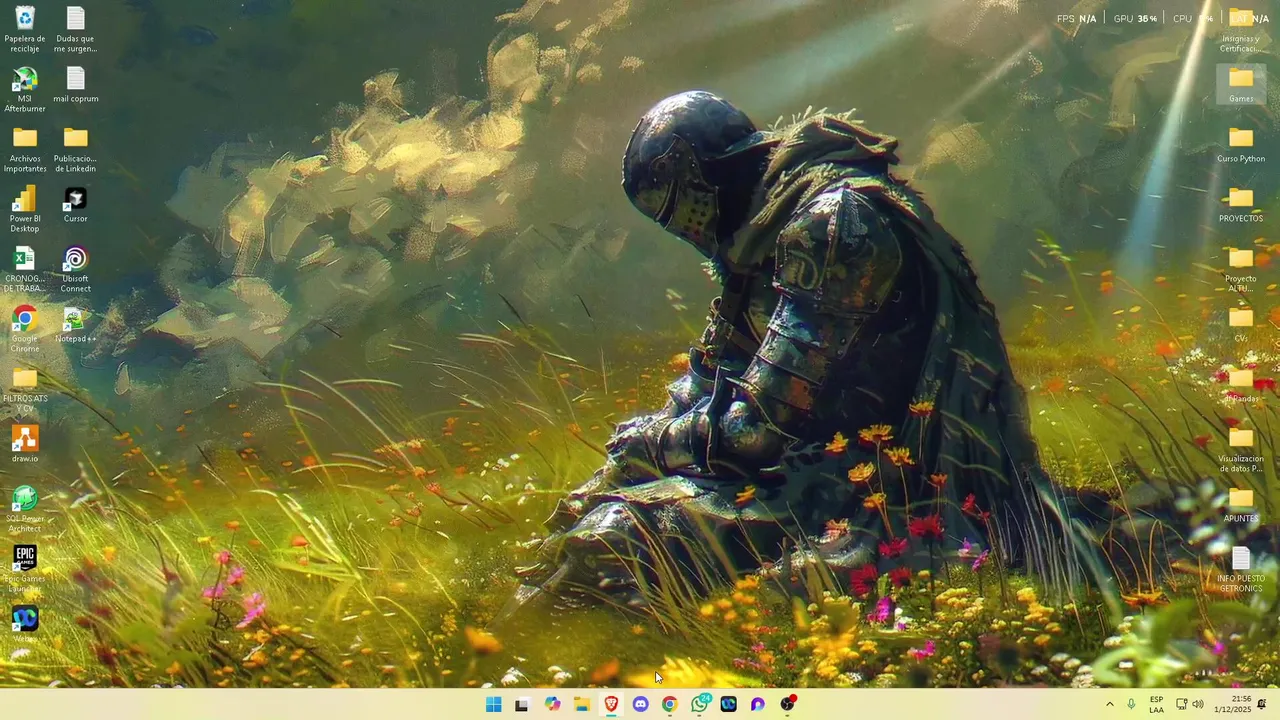This screenshot has width=1280, height=720.
Task: Open the INFO PUESTO GETRONICS file
Action: pos(1241,570)
